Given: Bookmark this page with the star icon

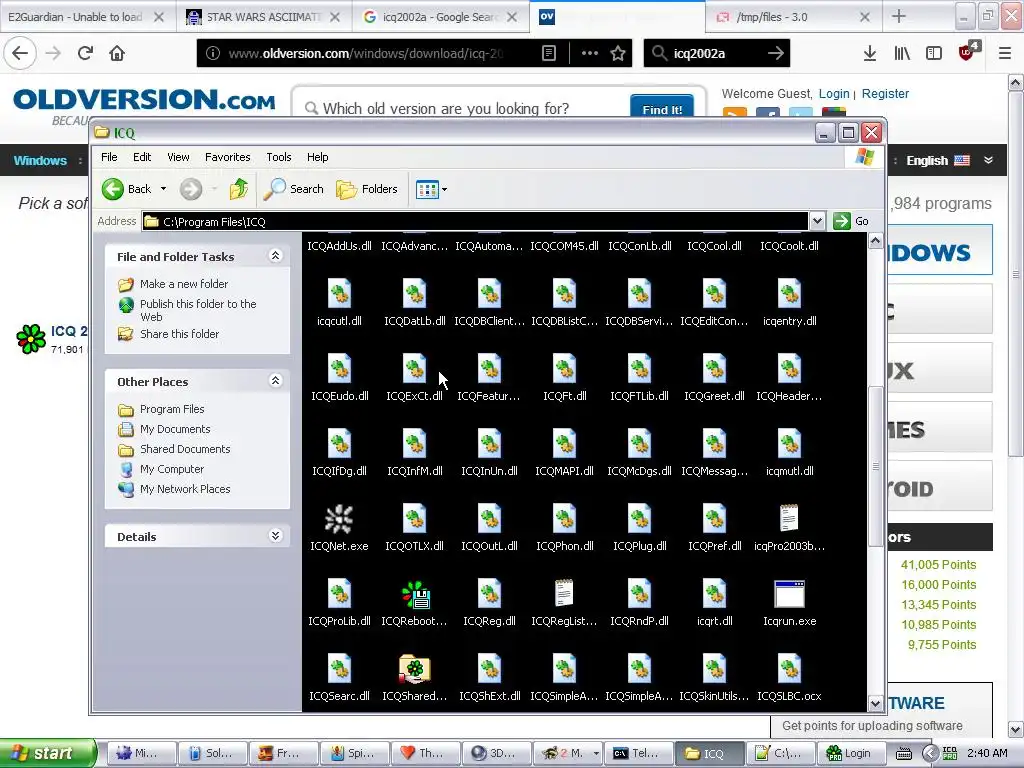Looking at the screenshot, I should [618, 53].
